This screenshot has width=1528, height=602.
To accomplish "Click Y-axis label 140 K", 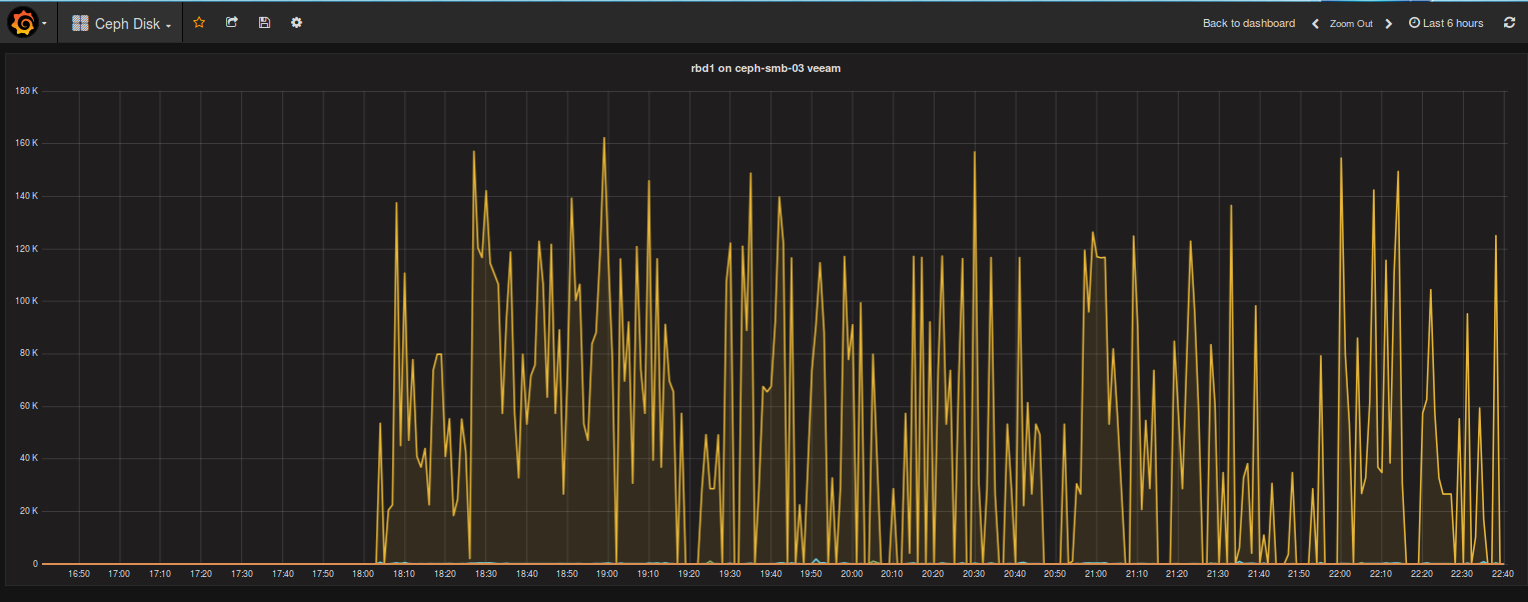I will [x=27, y=196].
